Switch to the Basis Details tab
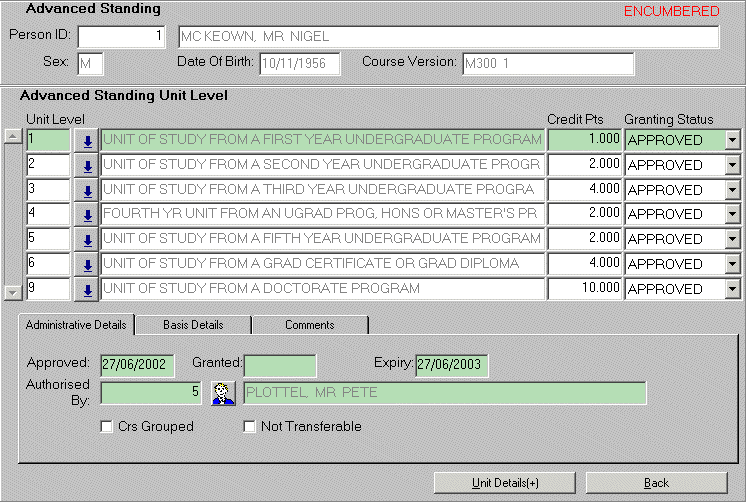746x503 pixels. pos(193,325)
